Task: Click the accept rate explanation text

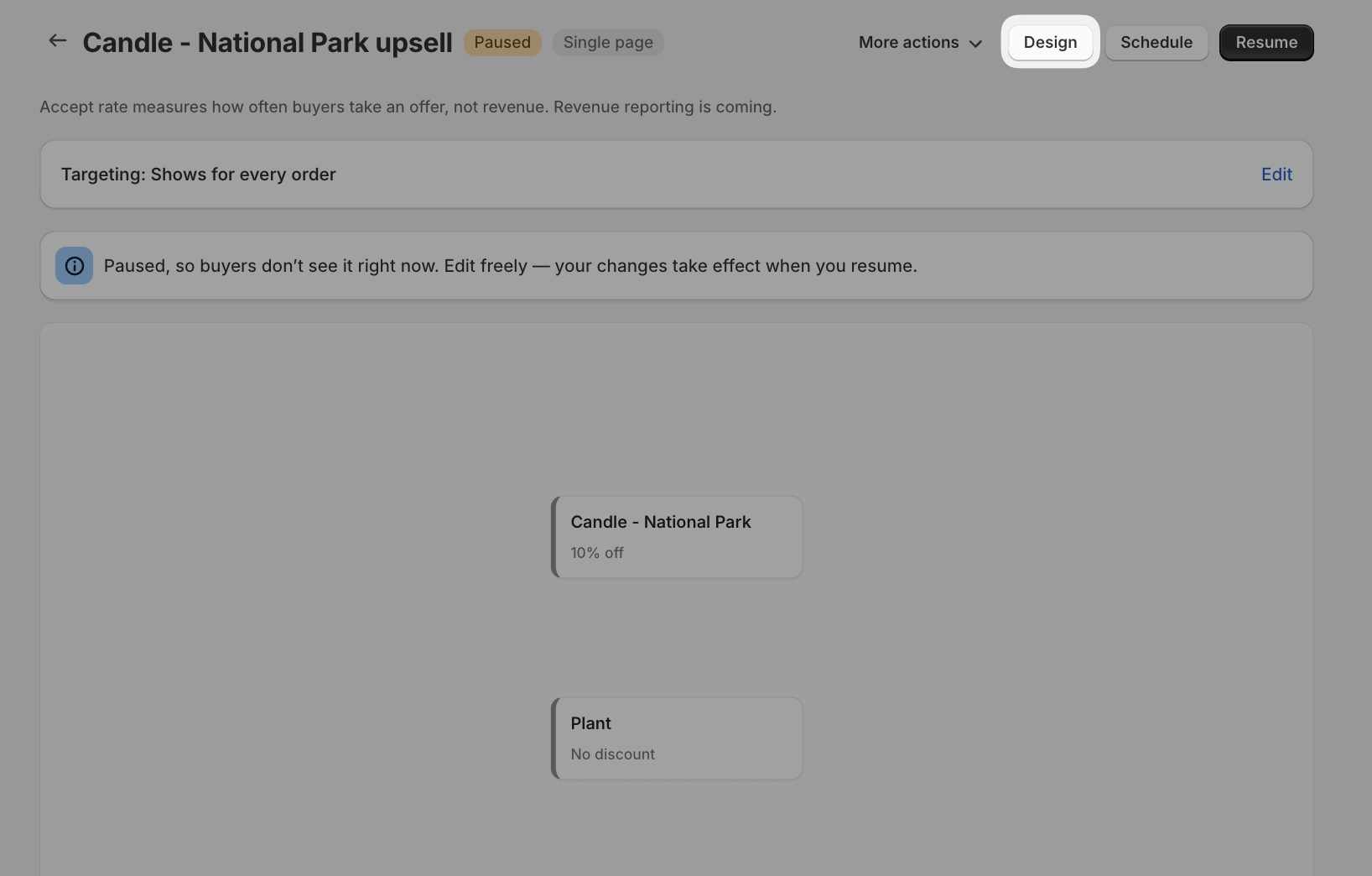Action: point(408,107)
